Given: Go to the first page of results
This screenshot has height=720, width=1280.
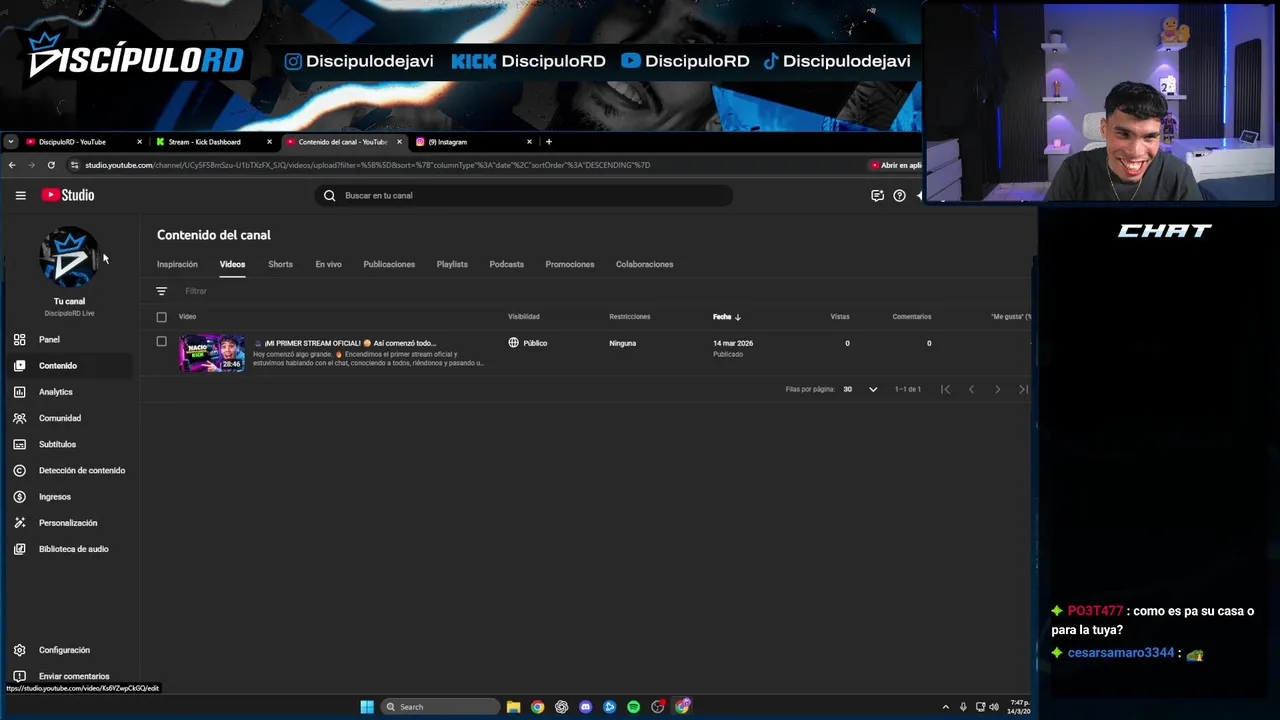Looking at the screenshot, I should [x=945, y=389].
